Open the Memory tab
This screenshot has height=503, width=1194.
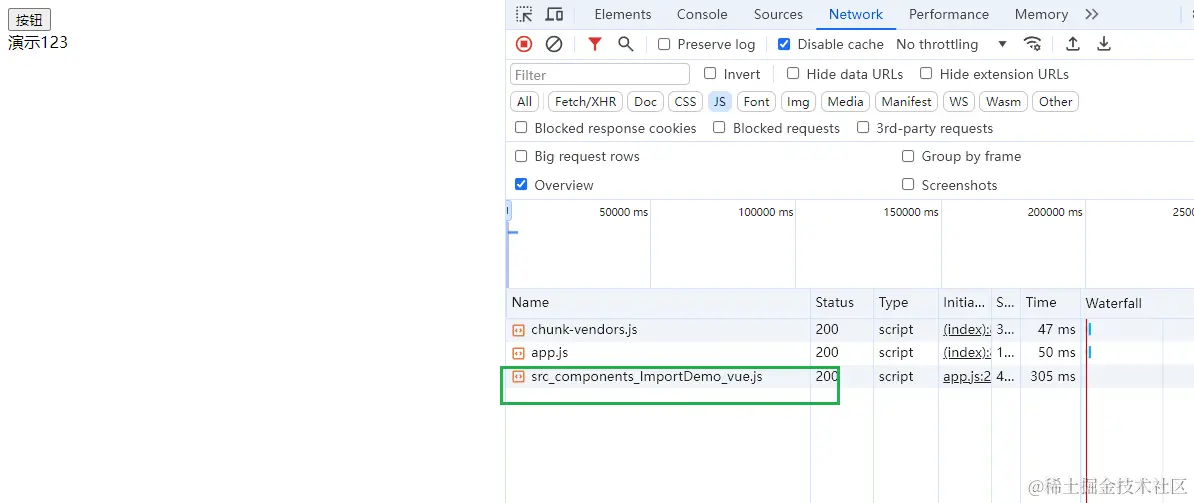[x=1041, y=14]
